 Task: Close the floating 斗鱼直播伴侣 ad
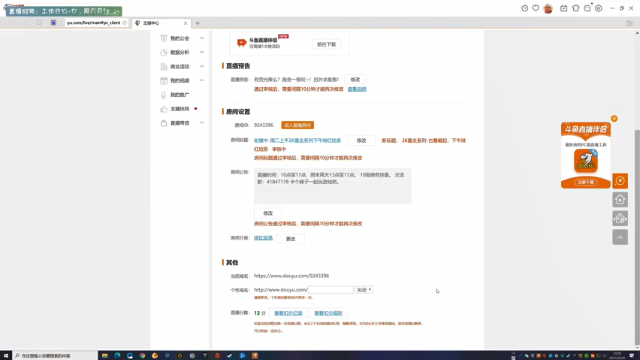click(614, 118)
